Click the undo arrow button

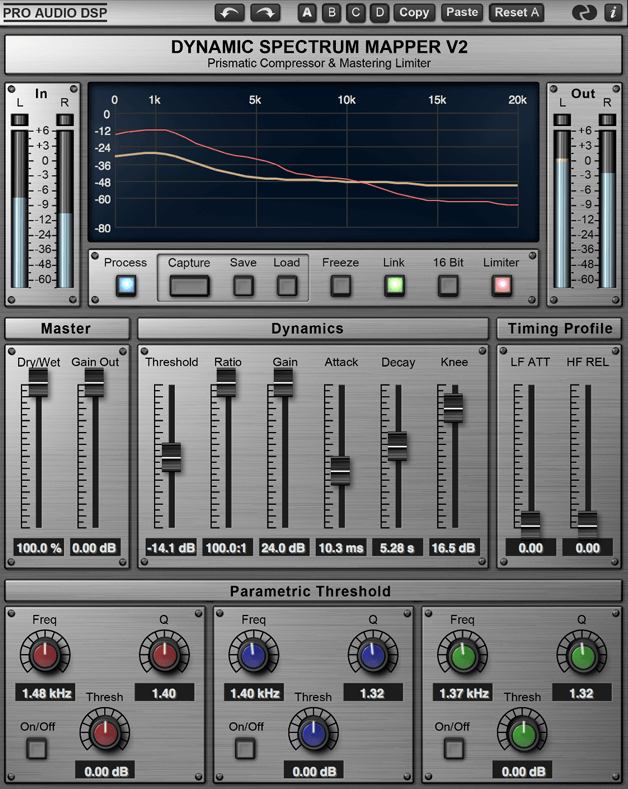pyautogui.click(x=229, y=13)
